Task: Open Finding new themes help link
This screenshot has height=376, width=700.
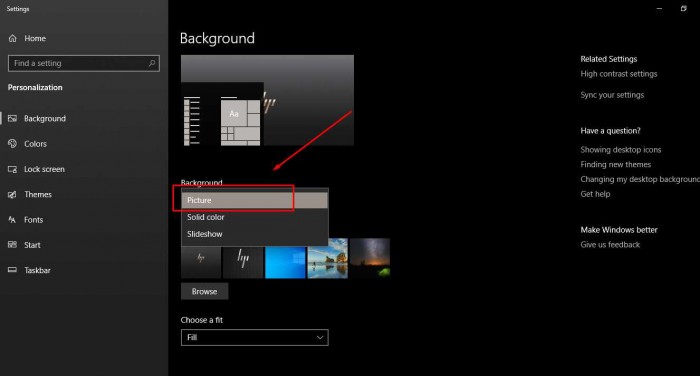Action: tap(616, 164)
